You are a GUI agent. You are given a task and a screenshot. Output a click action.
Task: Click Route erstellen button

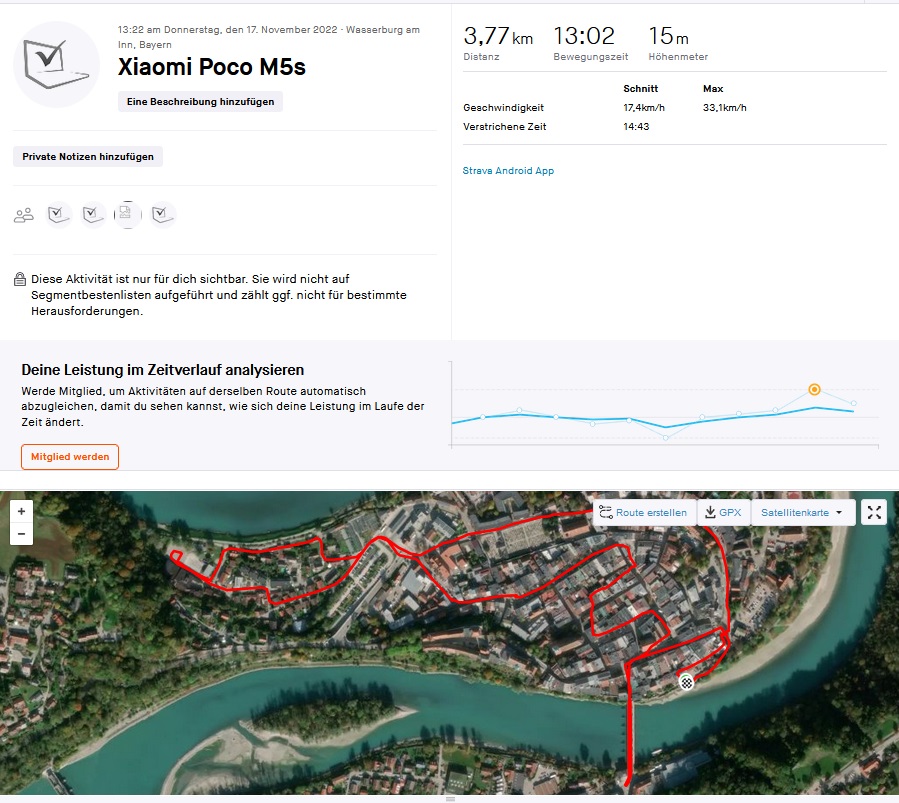point(643,513)
